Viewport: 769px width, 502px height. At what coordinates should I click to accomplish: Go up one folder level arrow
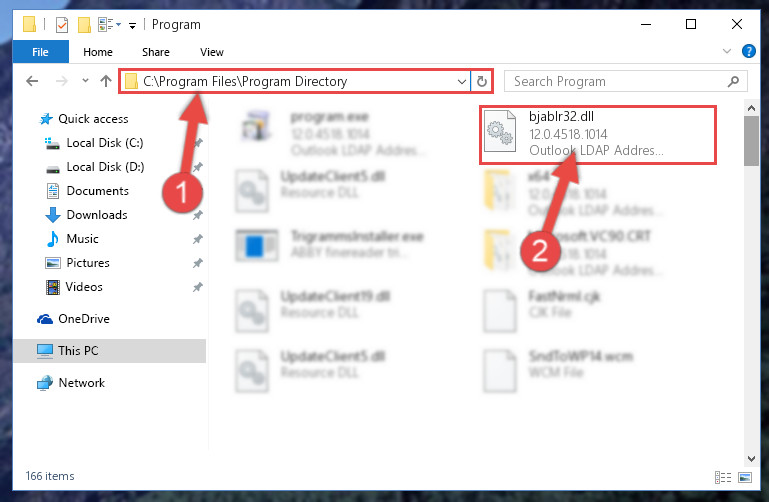(x=106, y=81)
